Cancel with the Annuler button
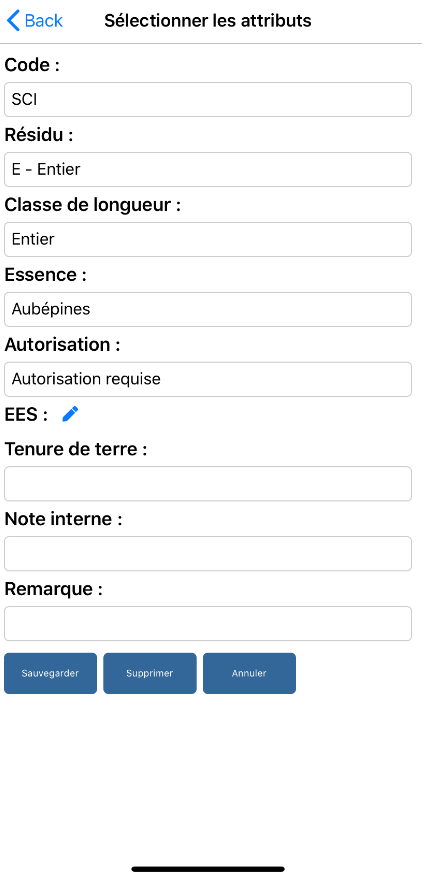 249,673
